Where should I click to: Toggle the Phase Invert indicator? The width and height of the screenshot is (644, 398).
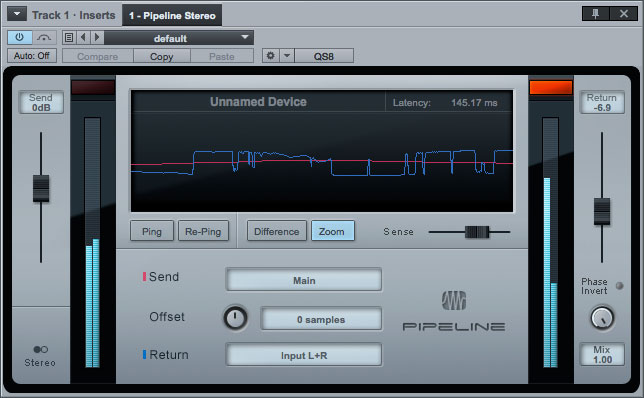(x=619, y=285)
